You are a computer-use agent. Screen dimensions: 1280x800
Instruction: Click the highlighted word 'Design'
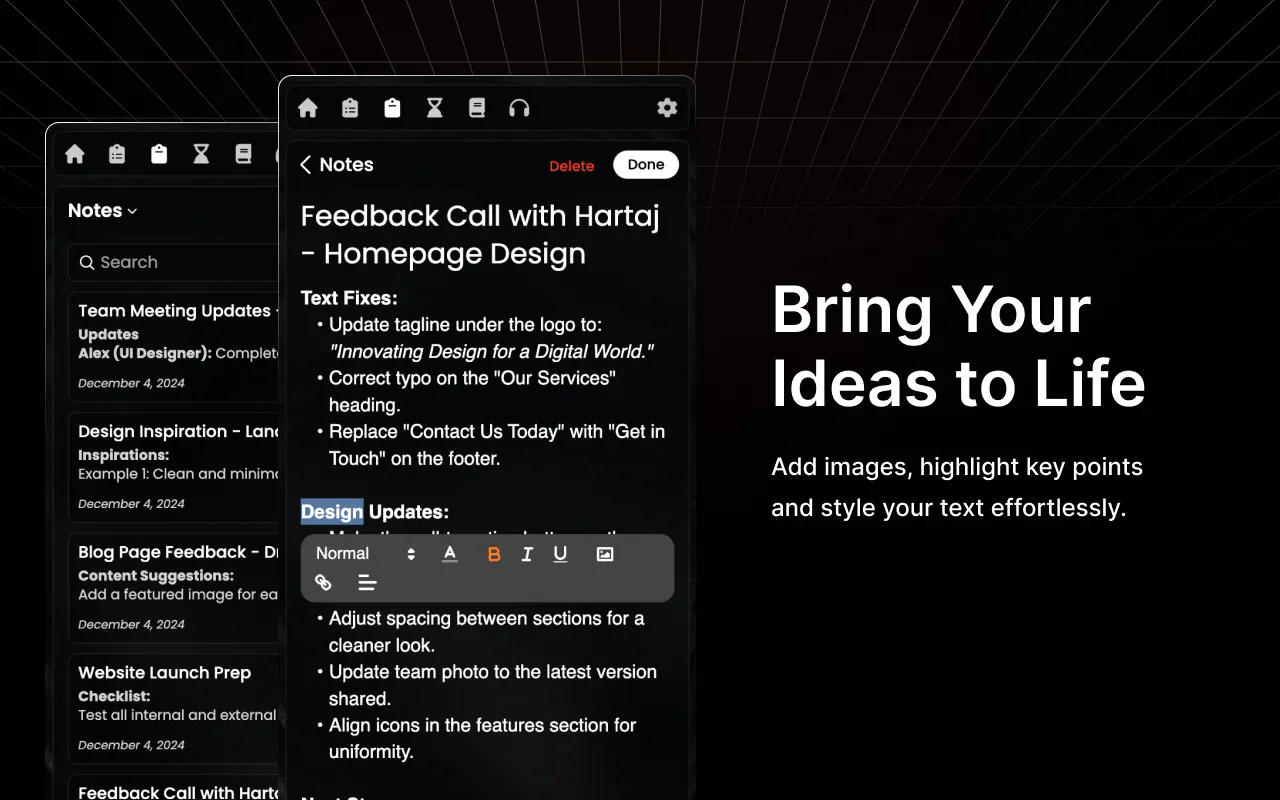click(x=332, y=512)
